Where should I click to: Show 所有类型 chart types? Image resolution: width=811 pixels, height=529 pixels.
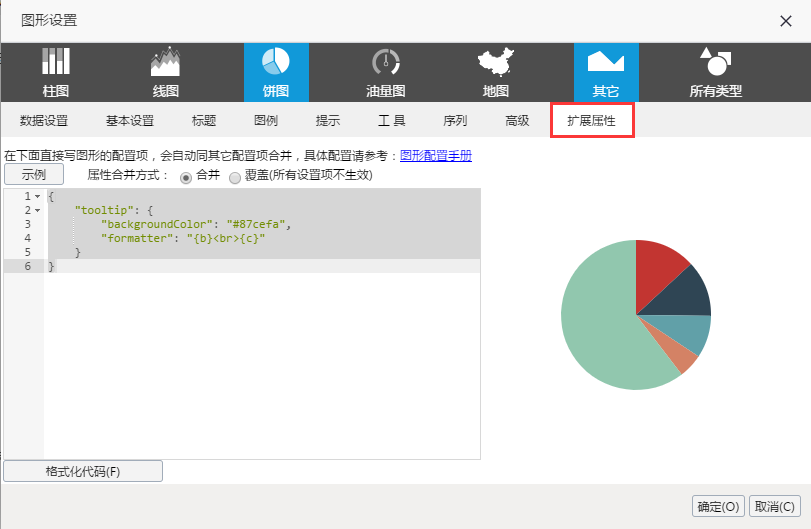tap(716, 72)
